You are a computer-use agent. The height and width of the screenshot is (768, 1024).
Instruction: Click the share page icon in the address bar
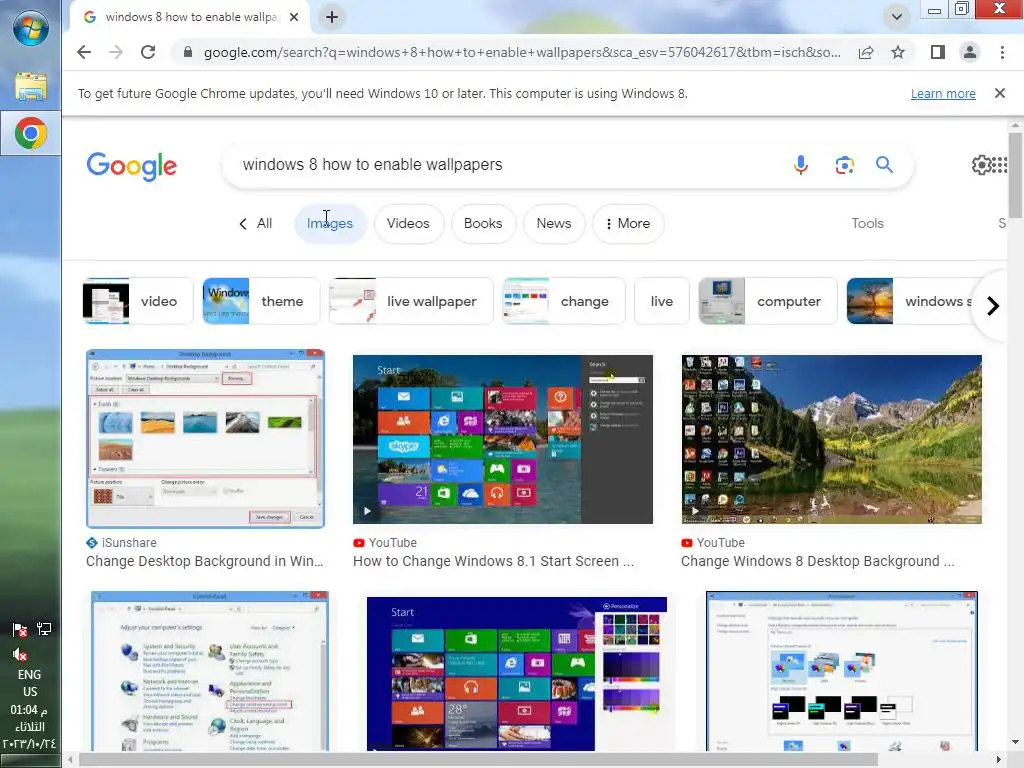click(x=866, y=52)
